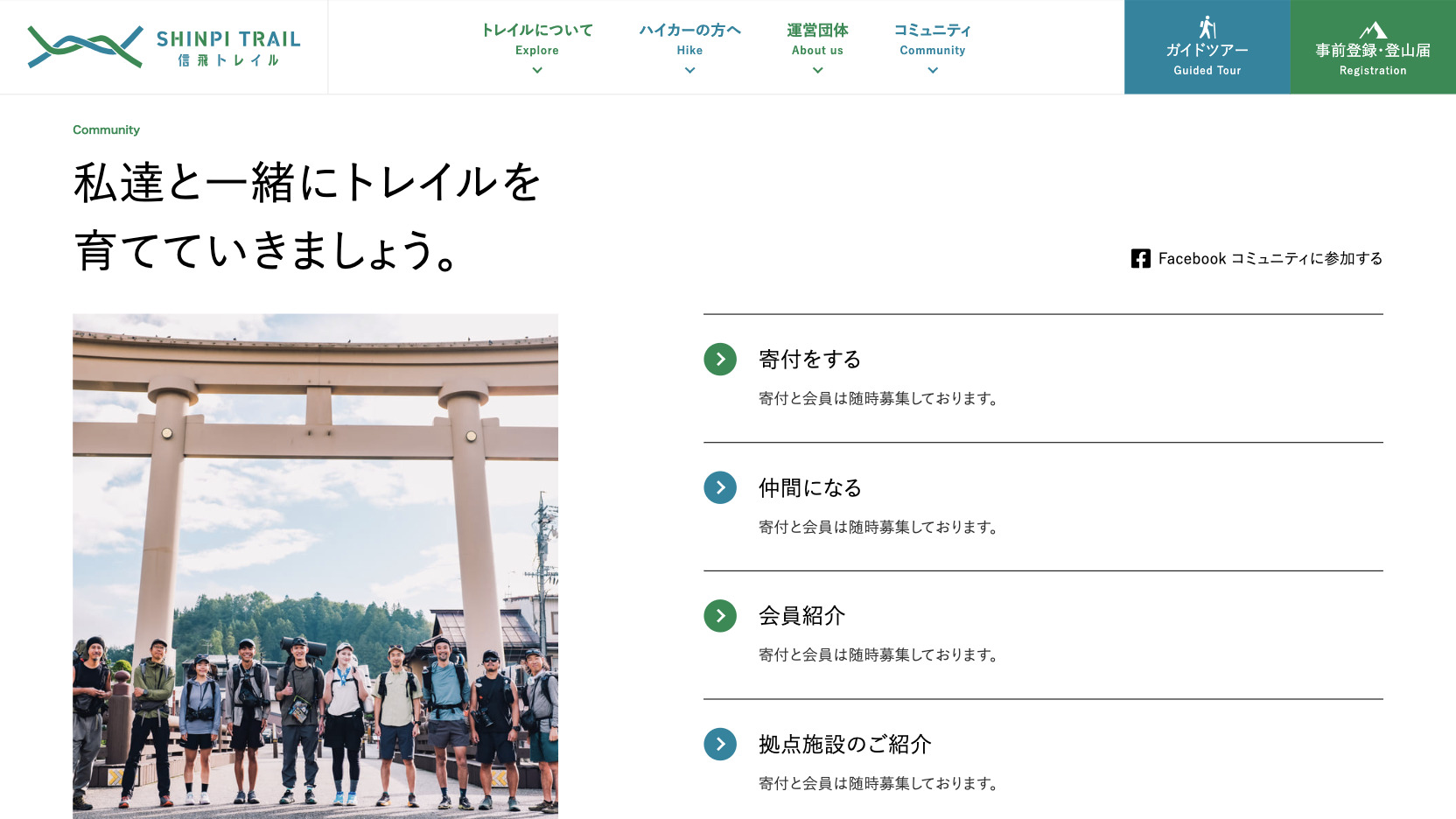The width and height of the screenshot is (1456, 819).
Task: Select the green arrow icon next to 会員紹介
Action: pyautogui.click(x=719, y=616)
